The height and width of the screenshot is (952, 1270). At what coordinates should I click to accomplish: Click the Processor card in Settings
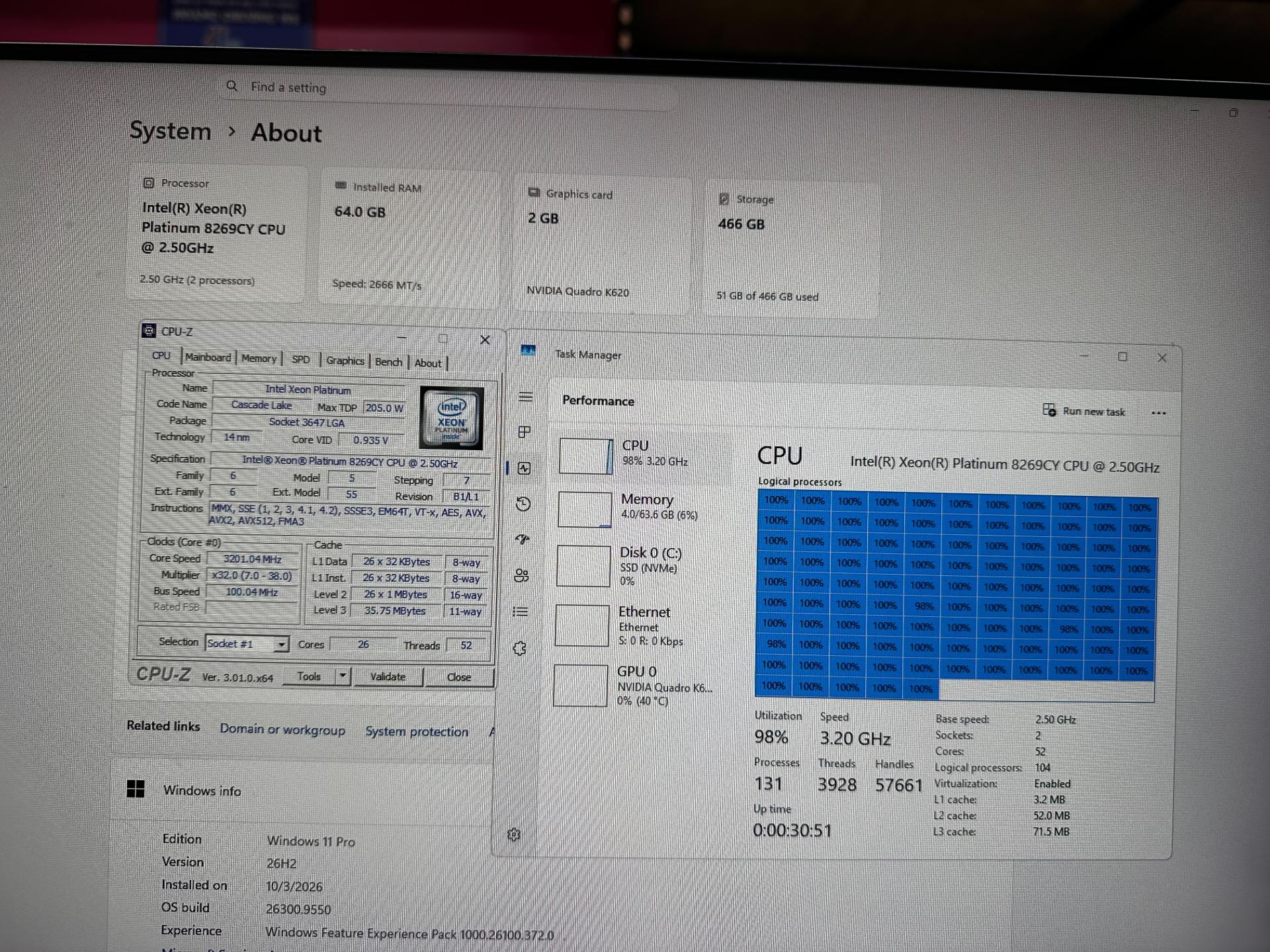pyautogui.click(x=216, y=233)
